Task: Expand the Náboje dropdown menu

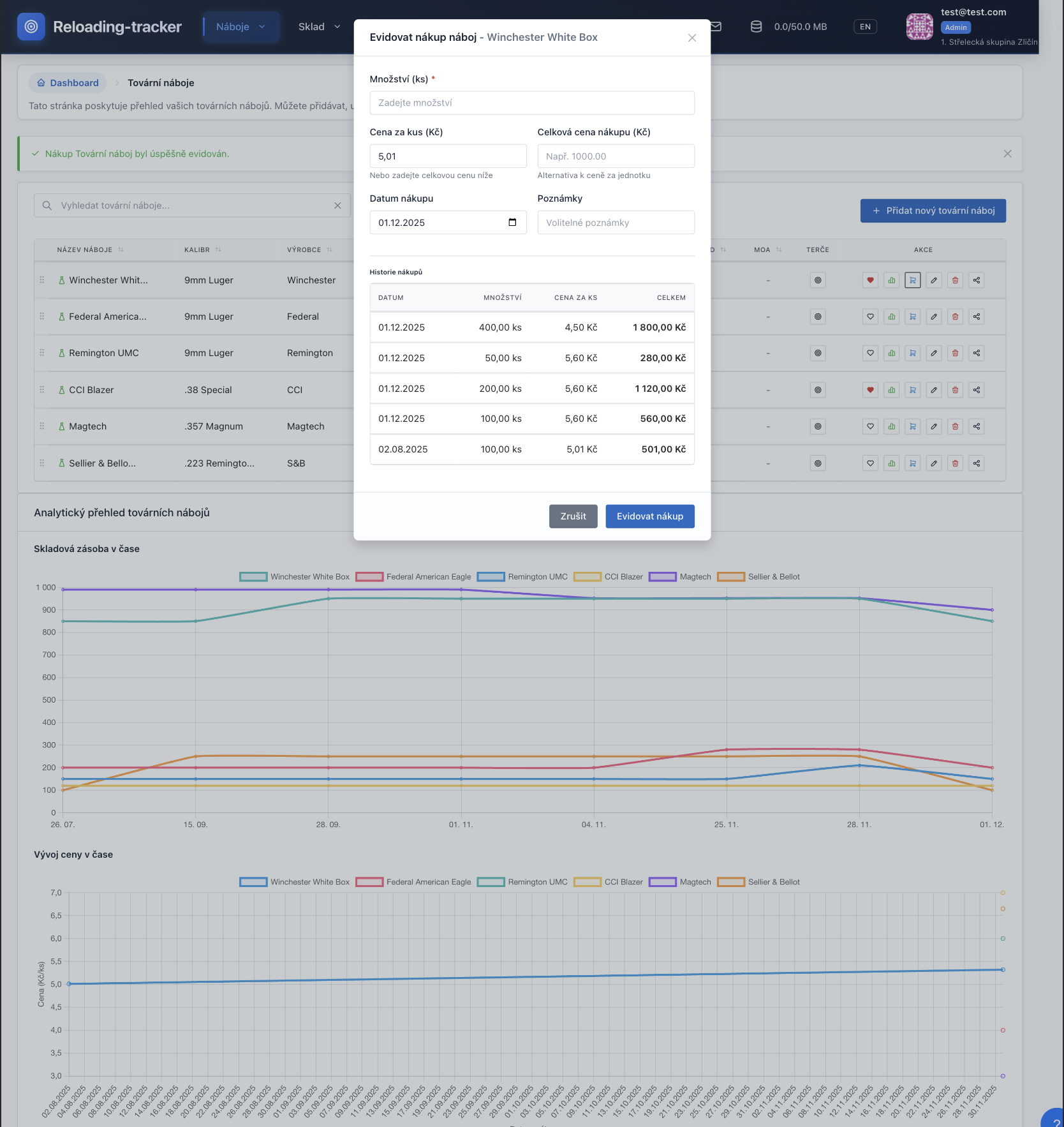Action: [241, 27]
